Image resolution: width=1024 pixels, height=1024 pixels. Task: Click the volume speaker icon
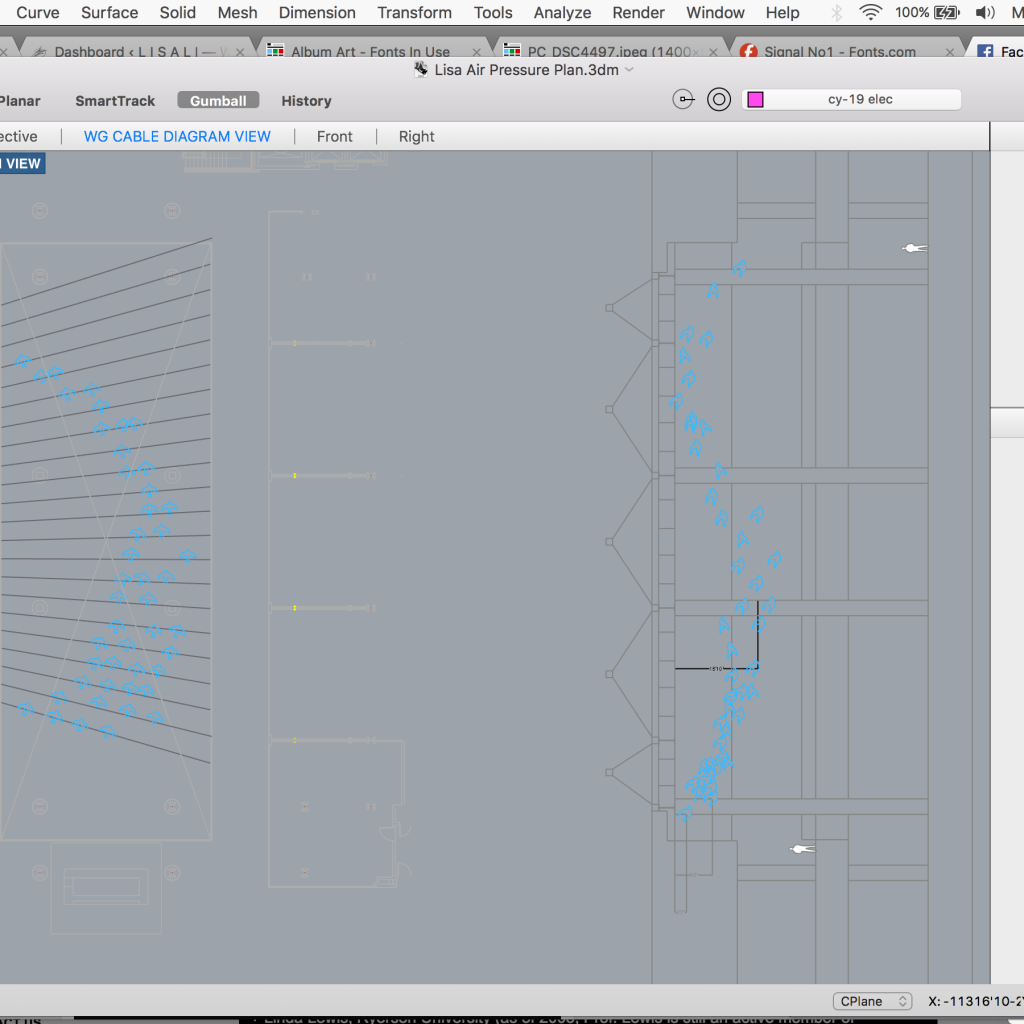pyautogui.click(x=985, y=12)
